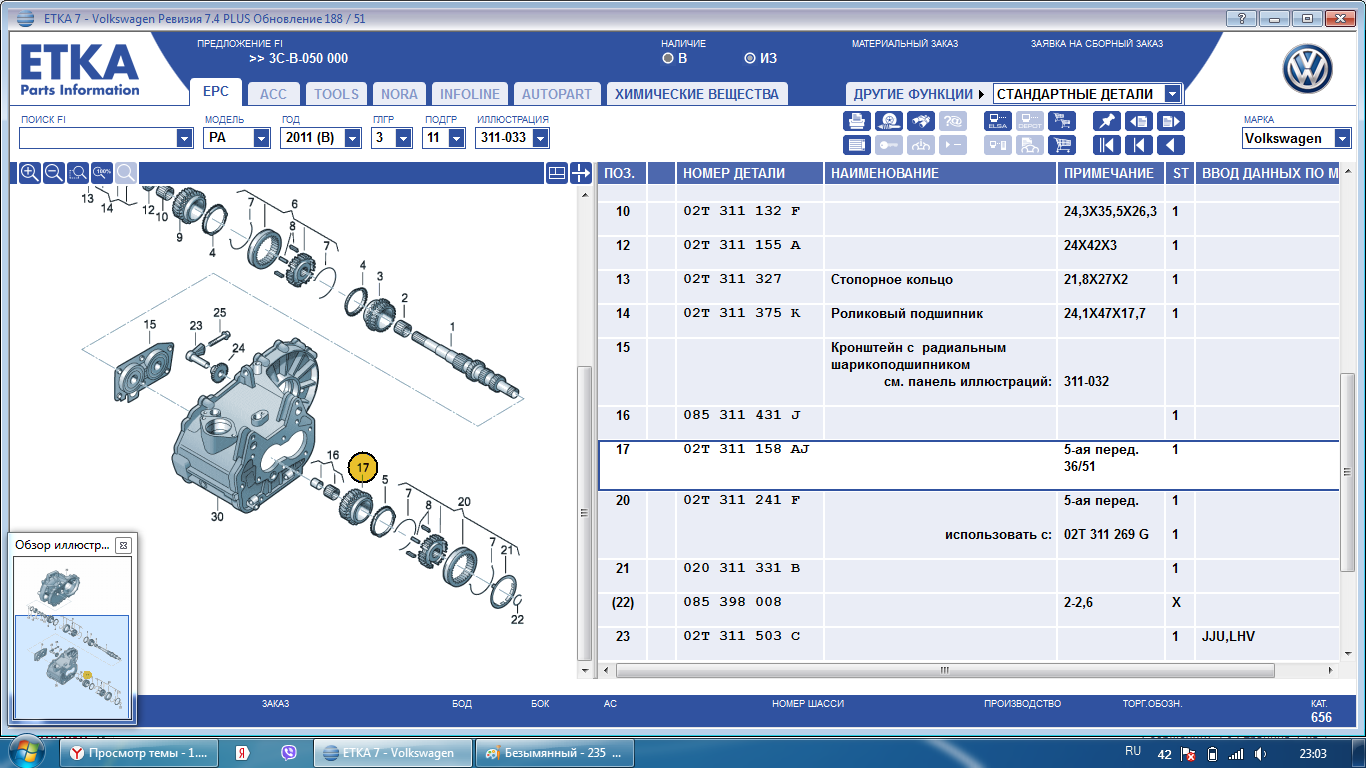Switch to the 'Безымянный - 235' taskbar window
Screen dimensions: 1366x768
554,753
